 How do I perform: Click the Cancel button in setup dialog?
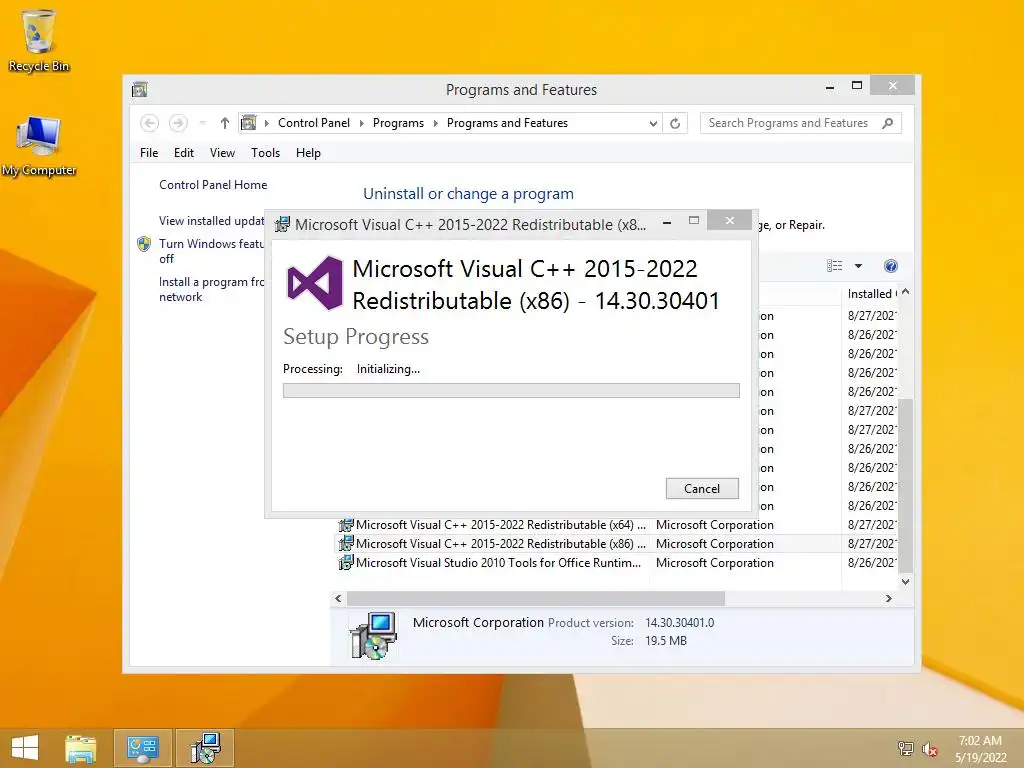[x=702, y=488]
